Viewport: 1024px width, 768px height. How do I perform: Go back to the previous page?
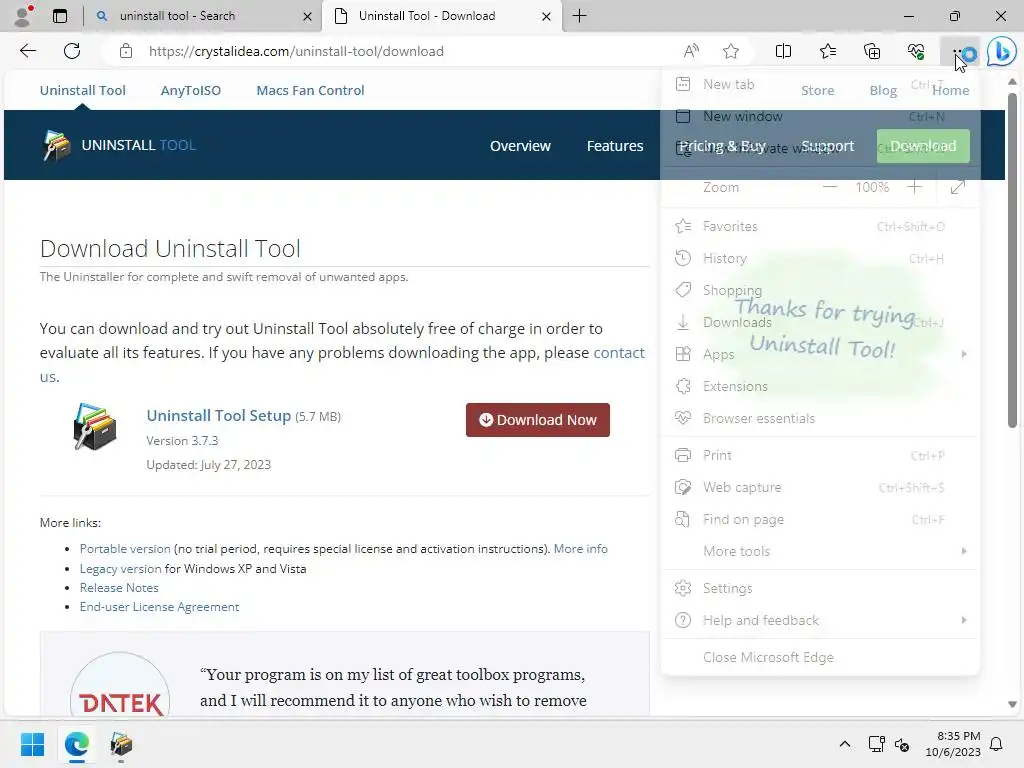[x=27, y=51]
